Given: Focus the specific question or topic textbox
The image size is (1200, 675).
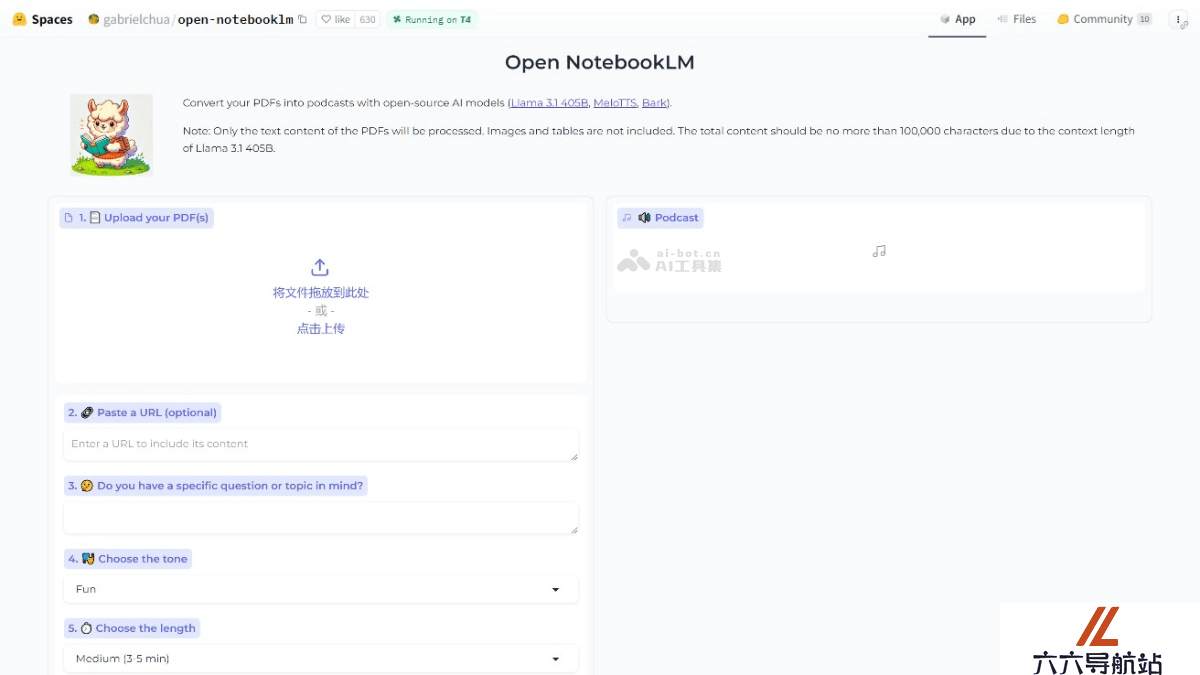Looking at the screenshot, I should coord(321,518).
